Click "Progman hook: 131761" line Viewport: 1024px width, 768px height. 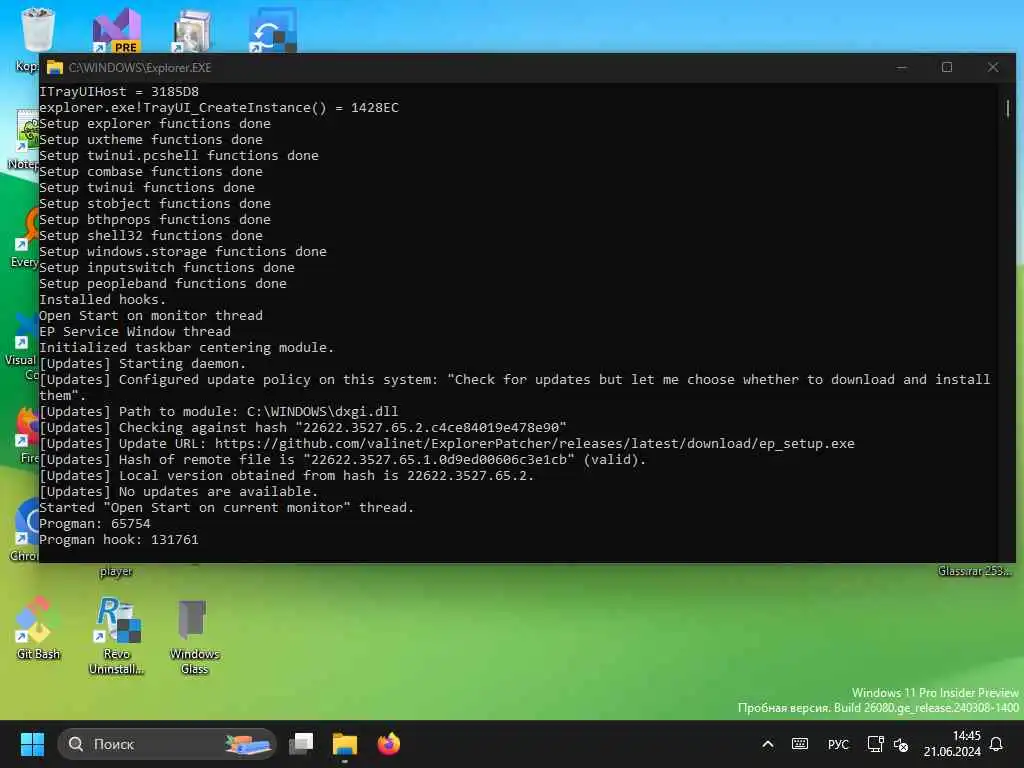click(119, 539)
